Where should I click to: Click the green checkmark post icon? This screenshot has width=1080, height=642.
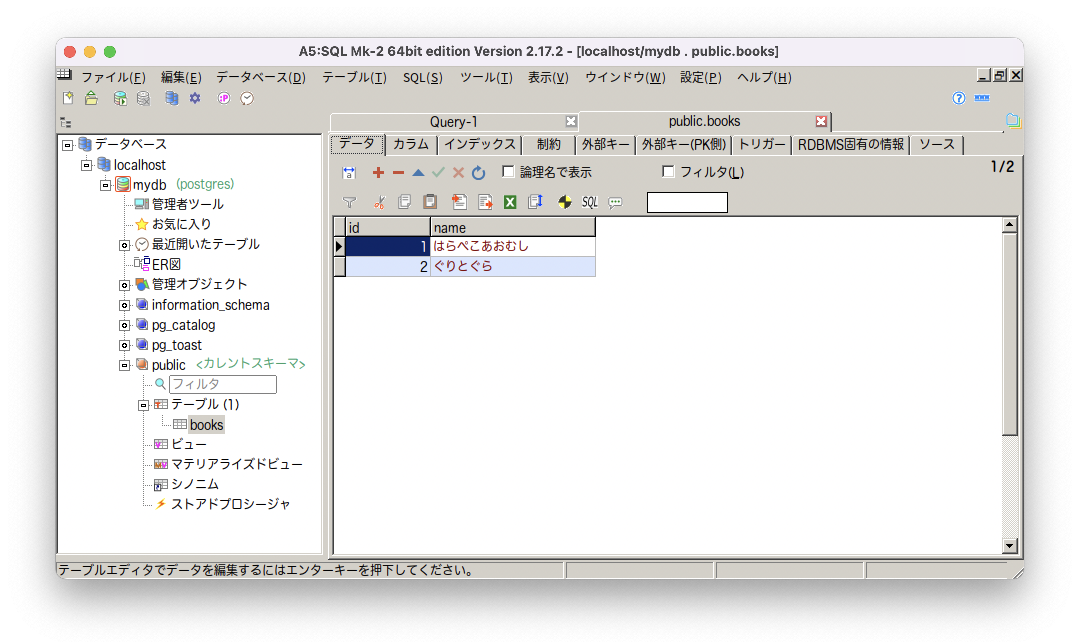(x=438, y=172)
